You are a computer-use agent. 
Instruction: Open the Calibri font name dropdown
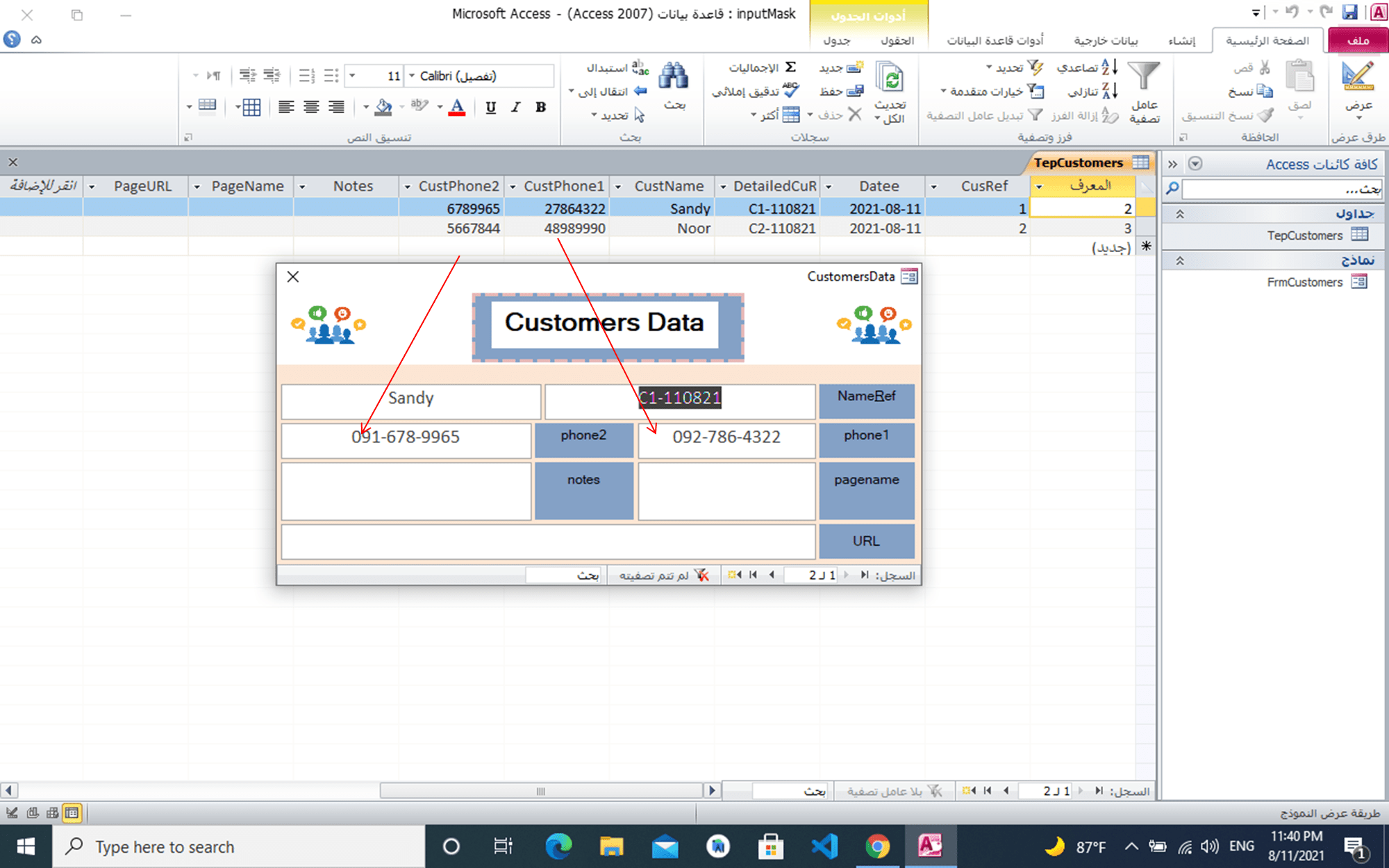(x=412, y=76)
